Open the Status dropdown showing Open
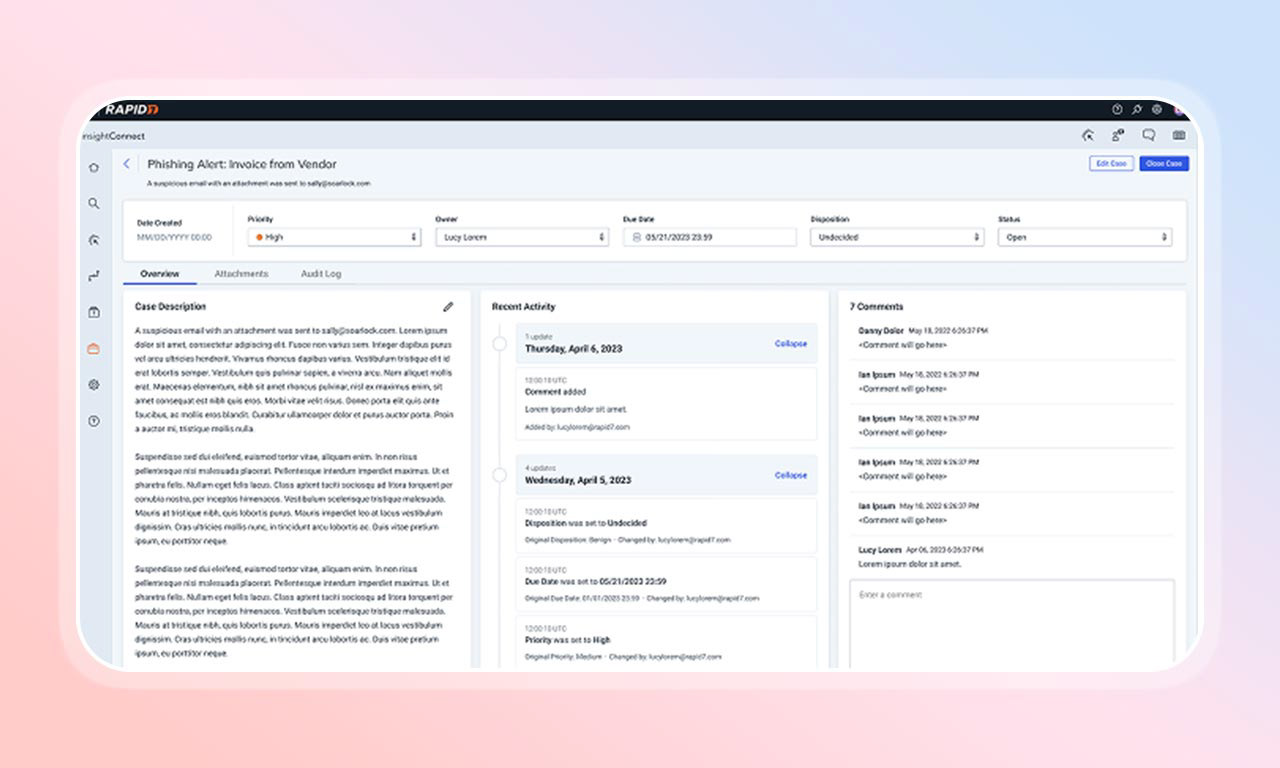 [1085, 237]
